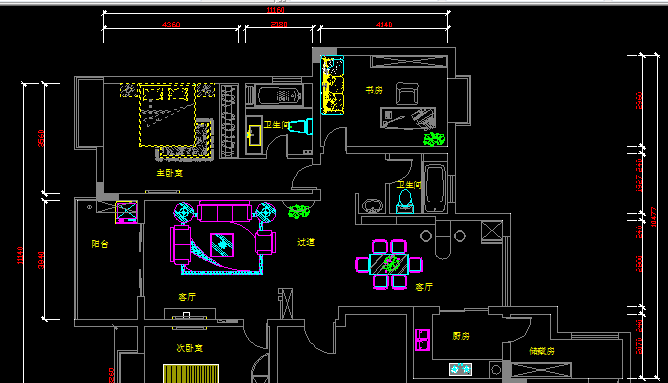The image size is (668, 383).
Task: Select the 主卧室 room label
Action: (170, 173)
